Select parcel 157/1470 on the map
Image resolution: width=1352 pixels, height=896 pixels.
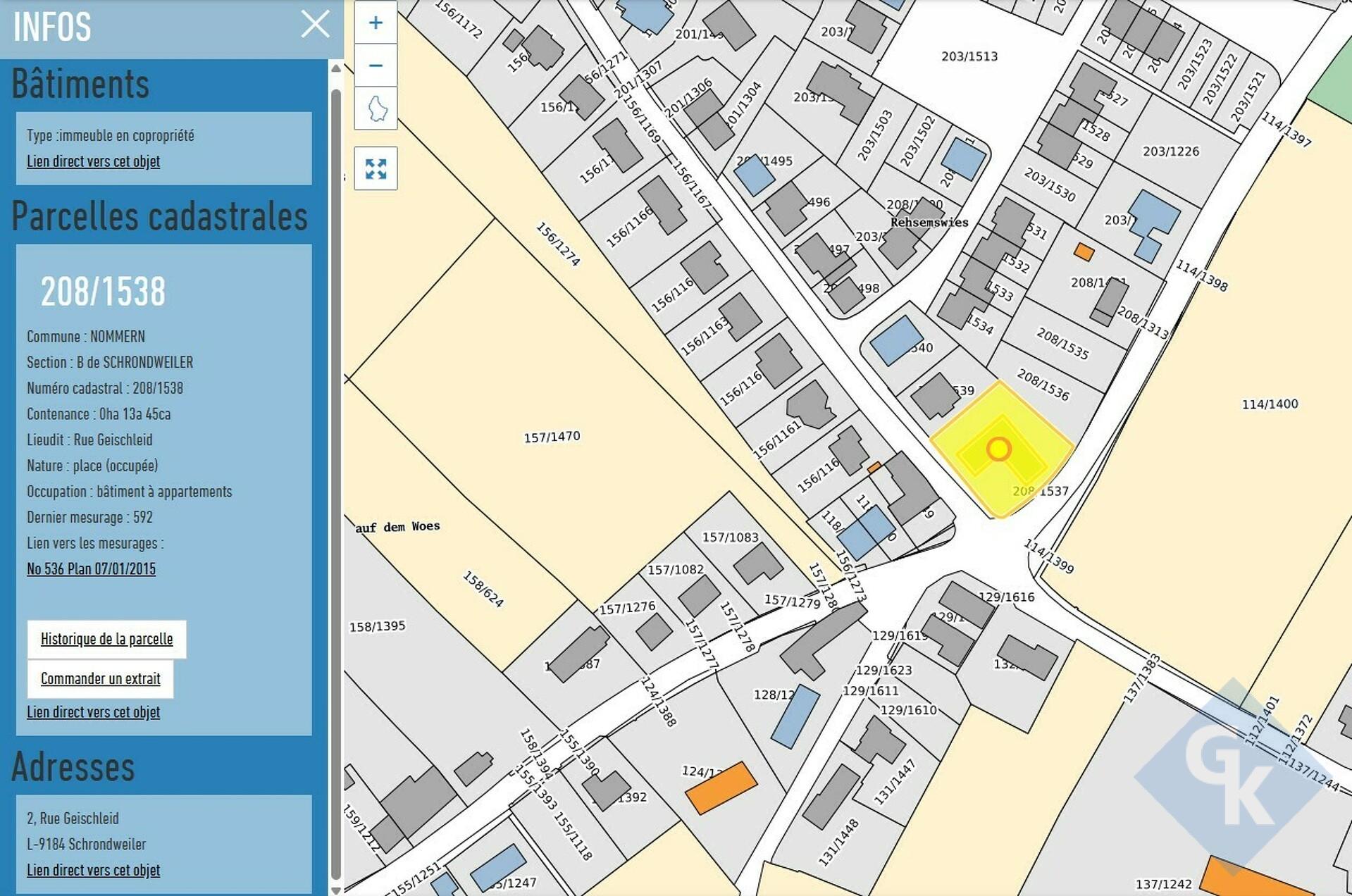[552, 437]
